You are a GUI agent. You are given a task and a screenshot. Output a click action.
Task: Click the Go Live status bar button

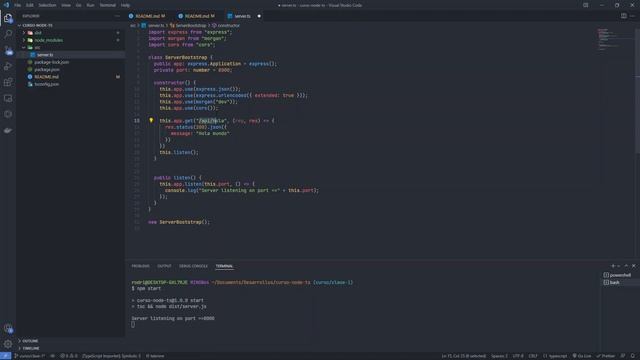[x=582, y=356]
